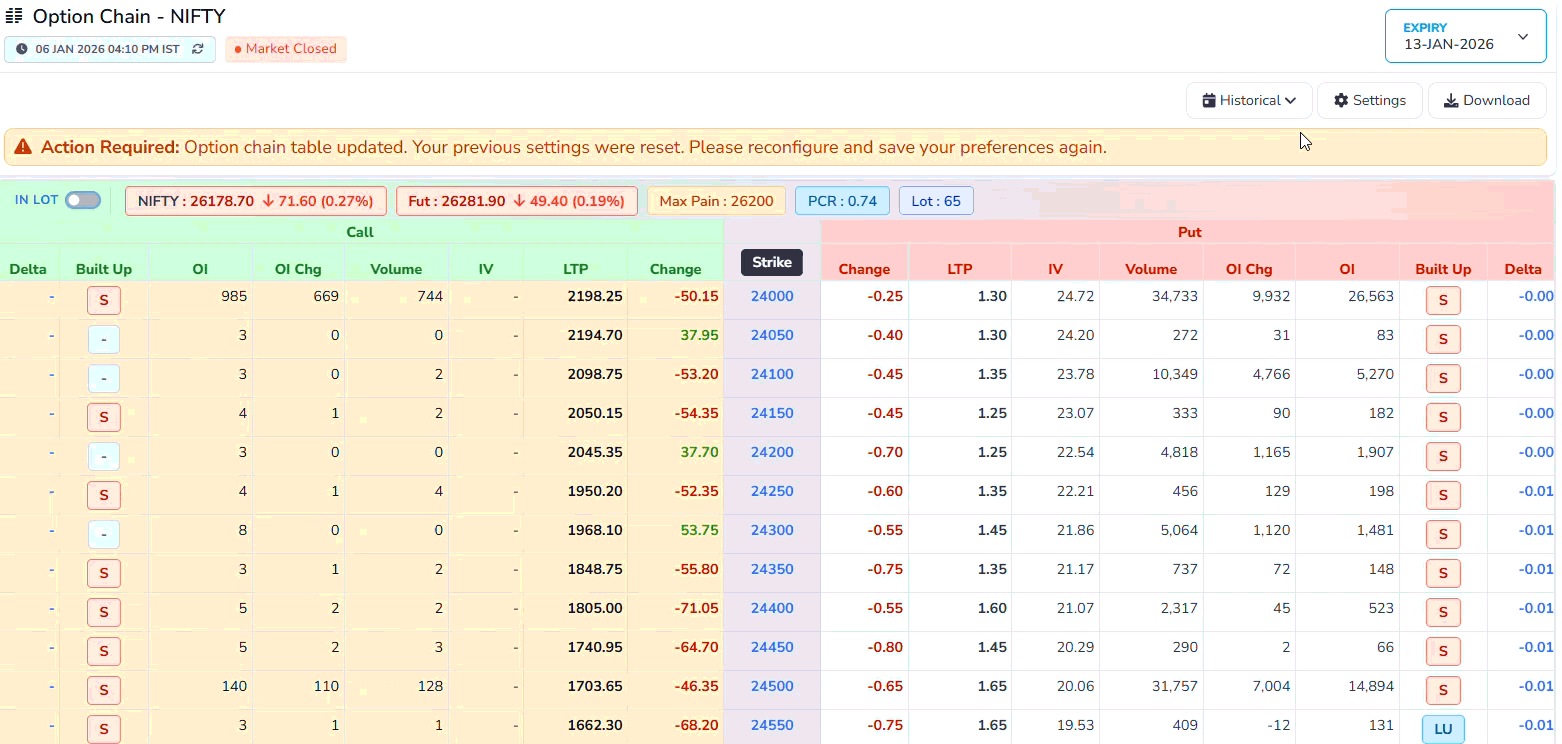Click the refresh icon next to the timestamp
The width and height of the screenshot is (1562, 744).
pos(197,48)
